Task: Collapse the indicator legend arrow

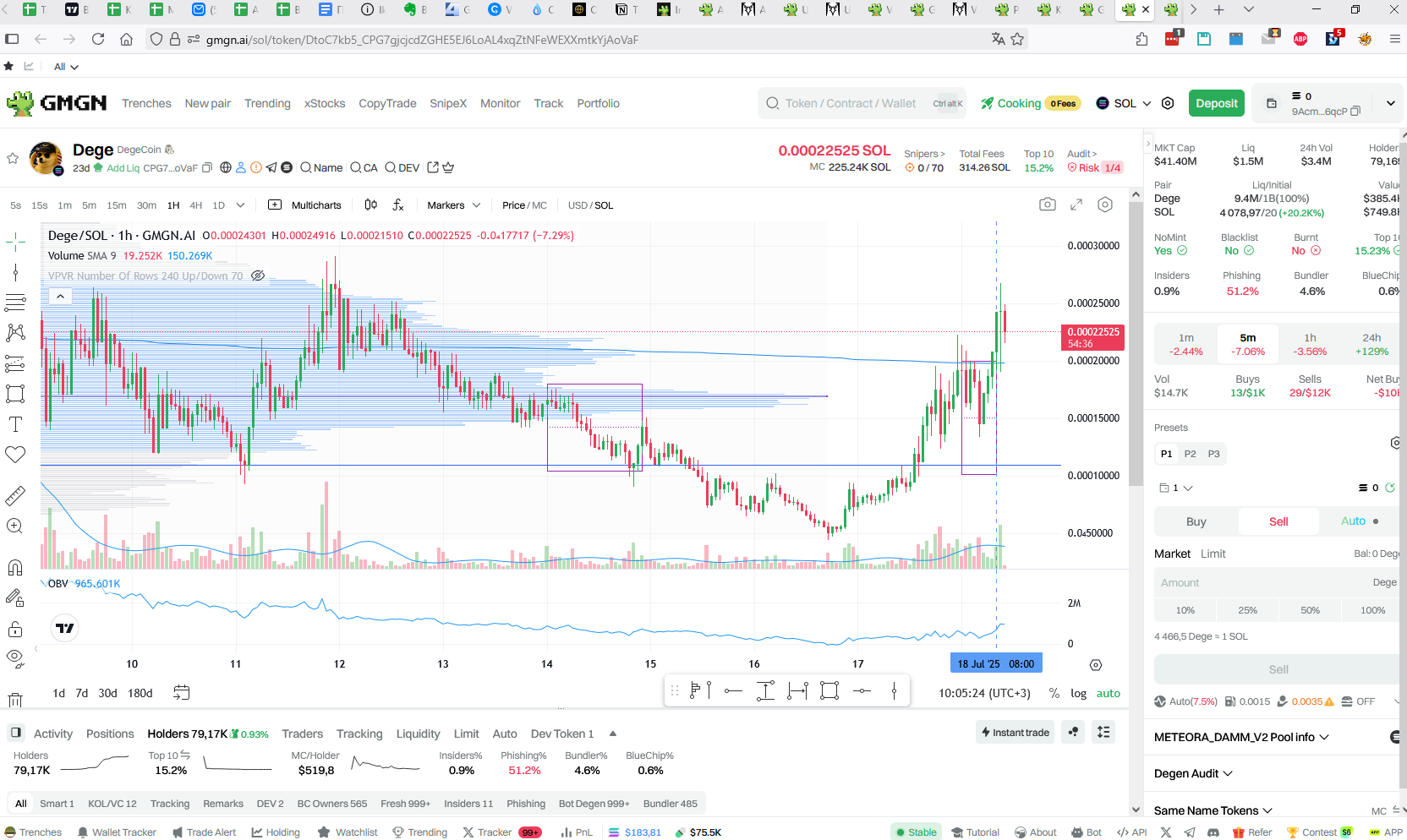Action: click(x=60, y=296)
